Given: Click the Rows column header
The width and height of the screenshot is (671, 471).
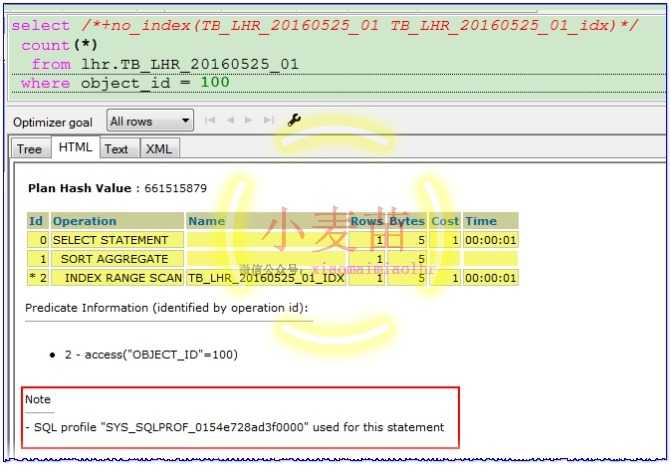Looking at the screenshot, I should (367, 221).
